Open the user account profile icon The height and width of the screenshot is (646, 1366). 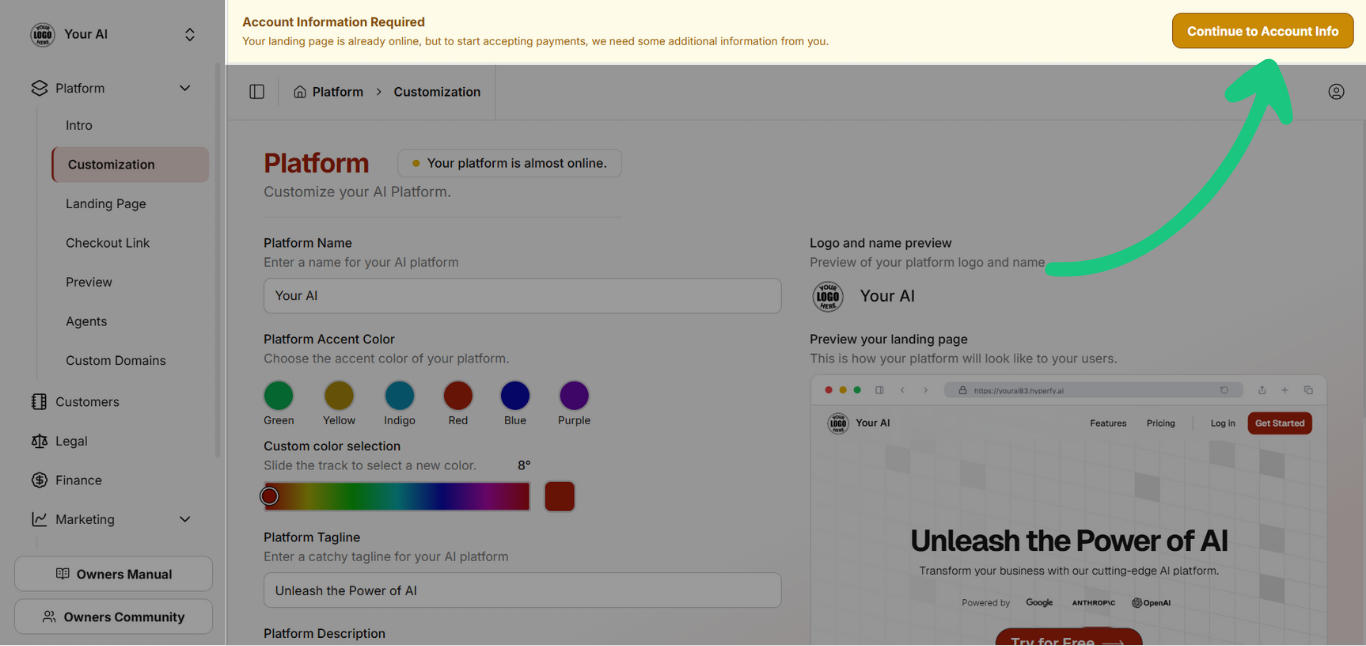(1336, 92)
